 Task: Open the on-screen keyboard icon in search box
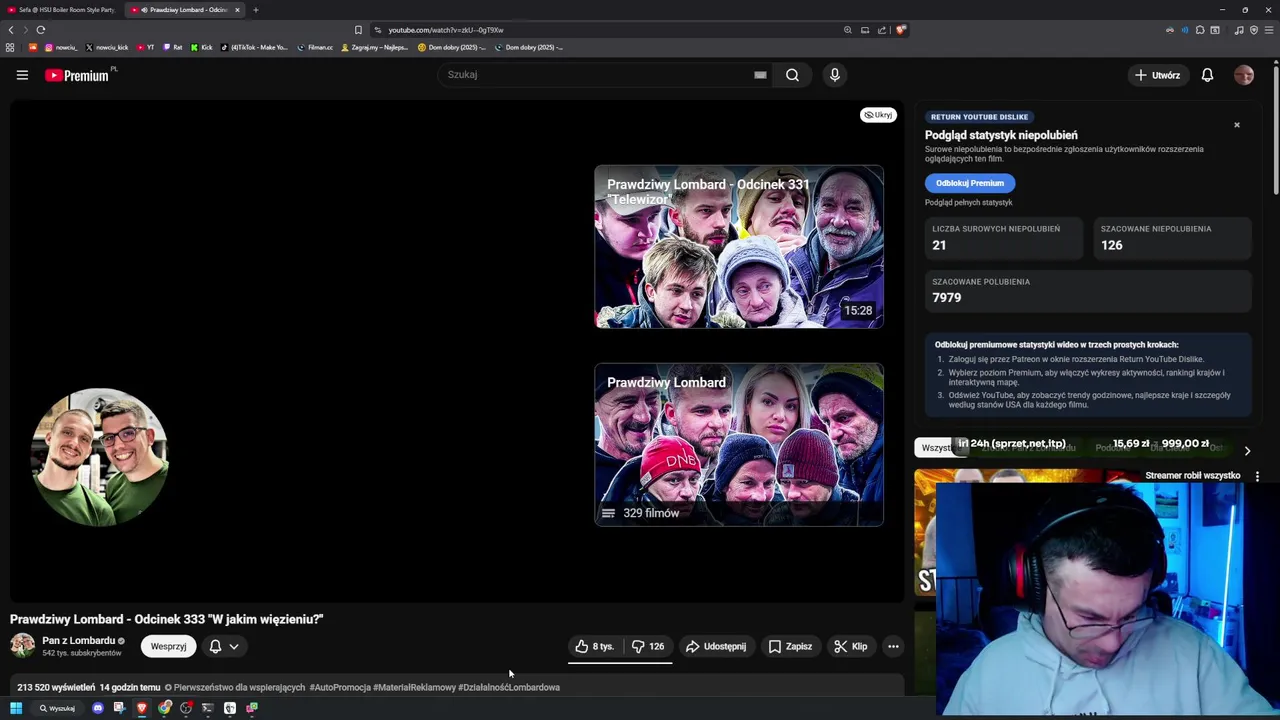(x=760, y=75)
